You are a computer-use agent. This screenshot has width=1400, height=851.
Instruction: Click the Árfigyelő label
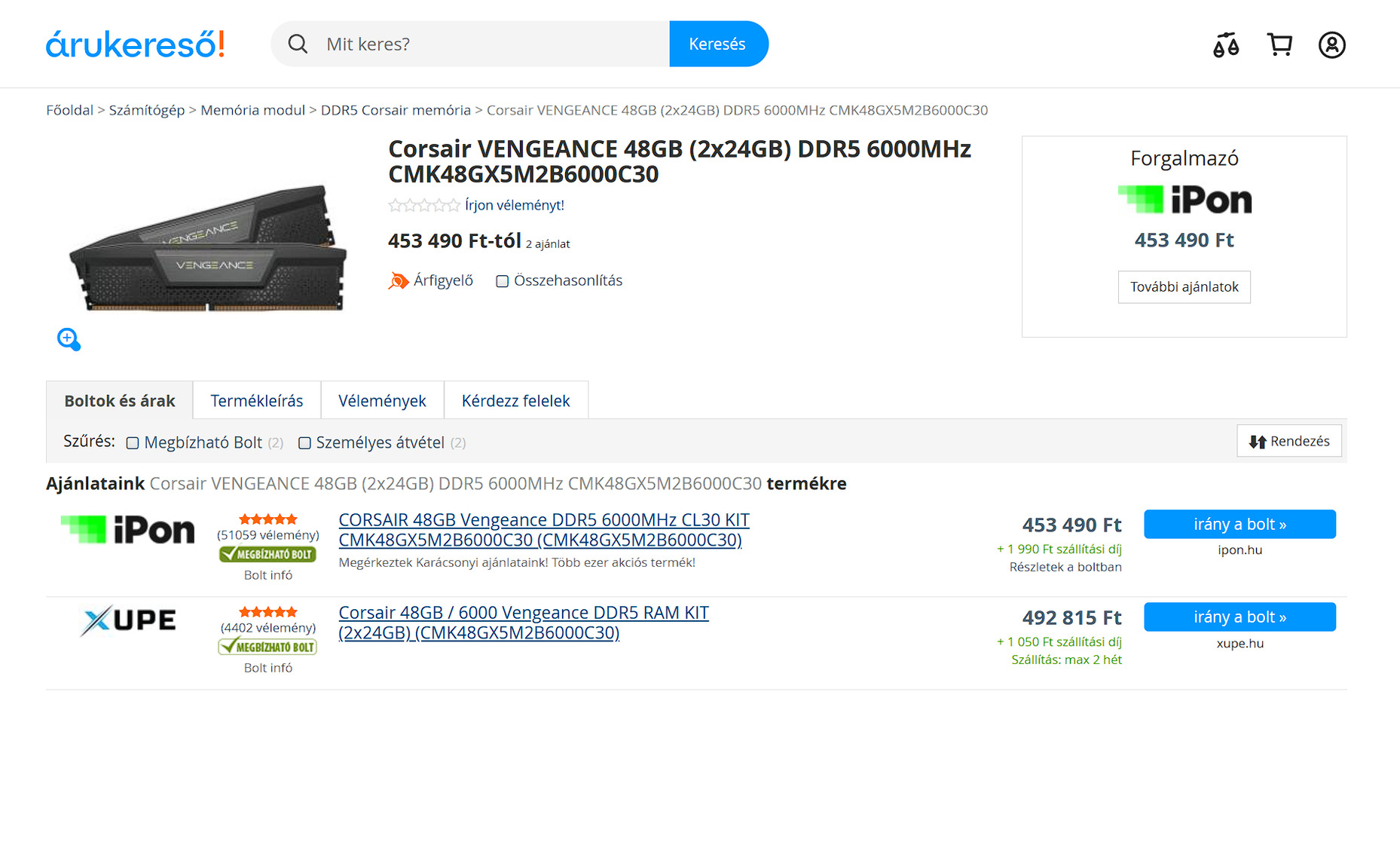click(443, 280)
